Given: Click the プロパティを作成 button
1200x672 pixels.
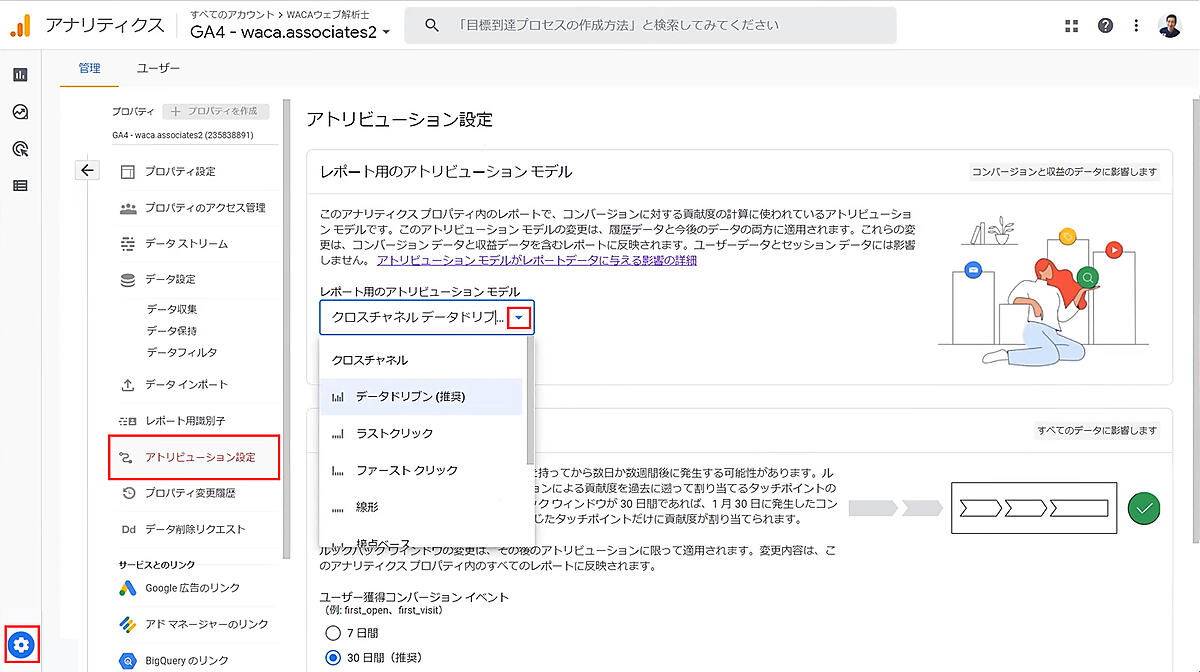Looking at the screenshot, I should coord(215,111).
